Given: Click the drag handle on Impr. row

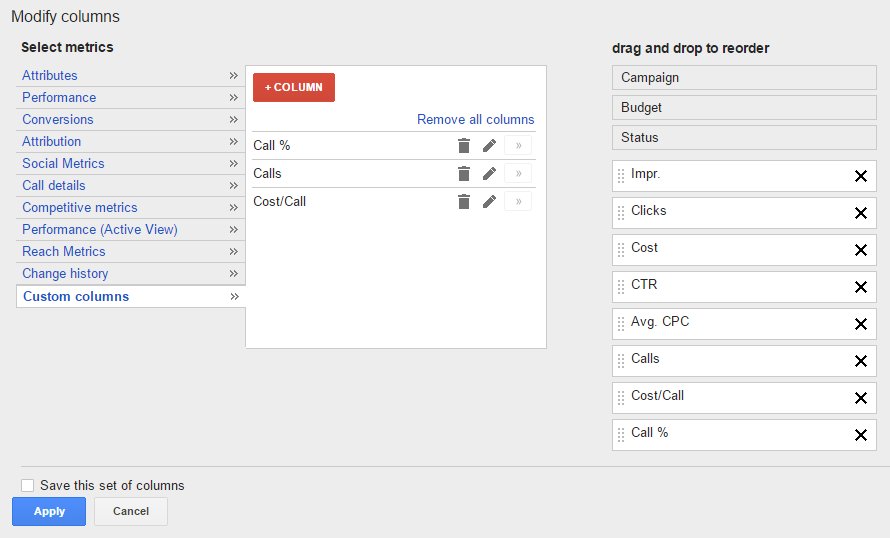Looking at the screenshot, I should [621, 176].
